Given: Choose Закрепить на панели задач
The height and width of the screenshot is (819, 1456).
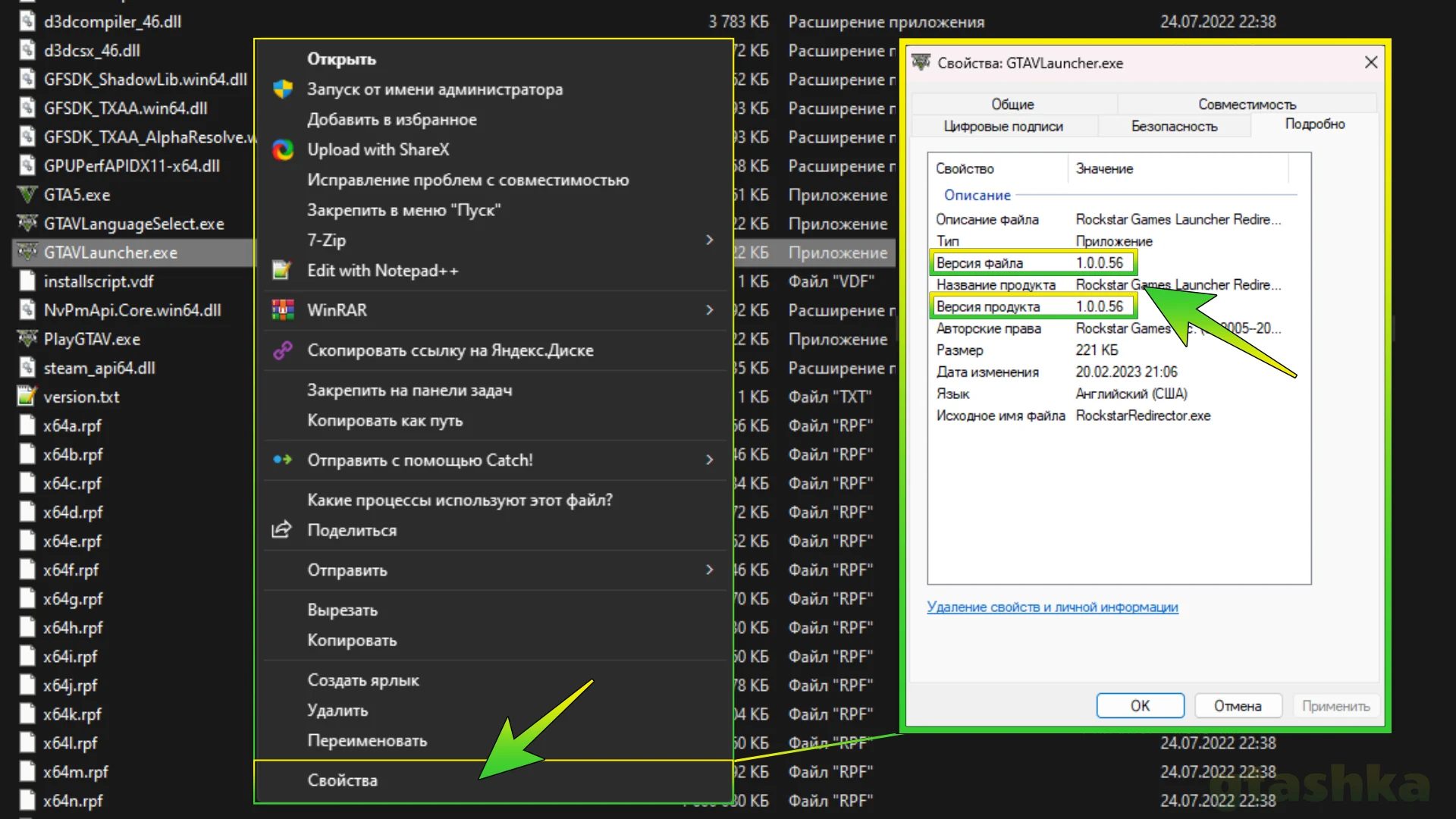Looking at the screenshot, I should click(409, 391).
